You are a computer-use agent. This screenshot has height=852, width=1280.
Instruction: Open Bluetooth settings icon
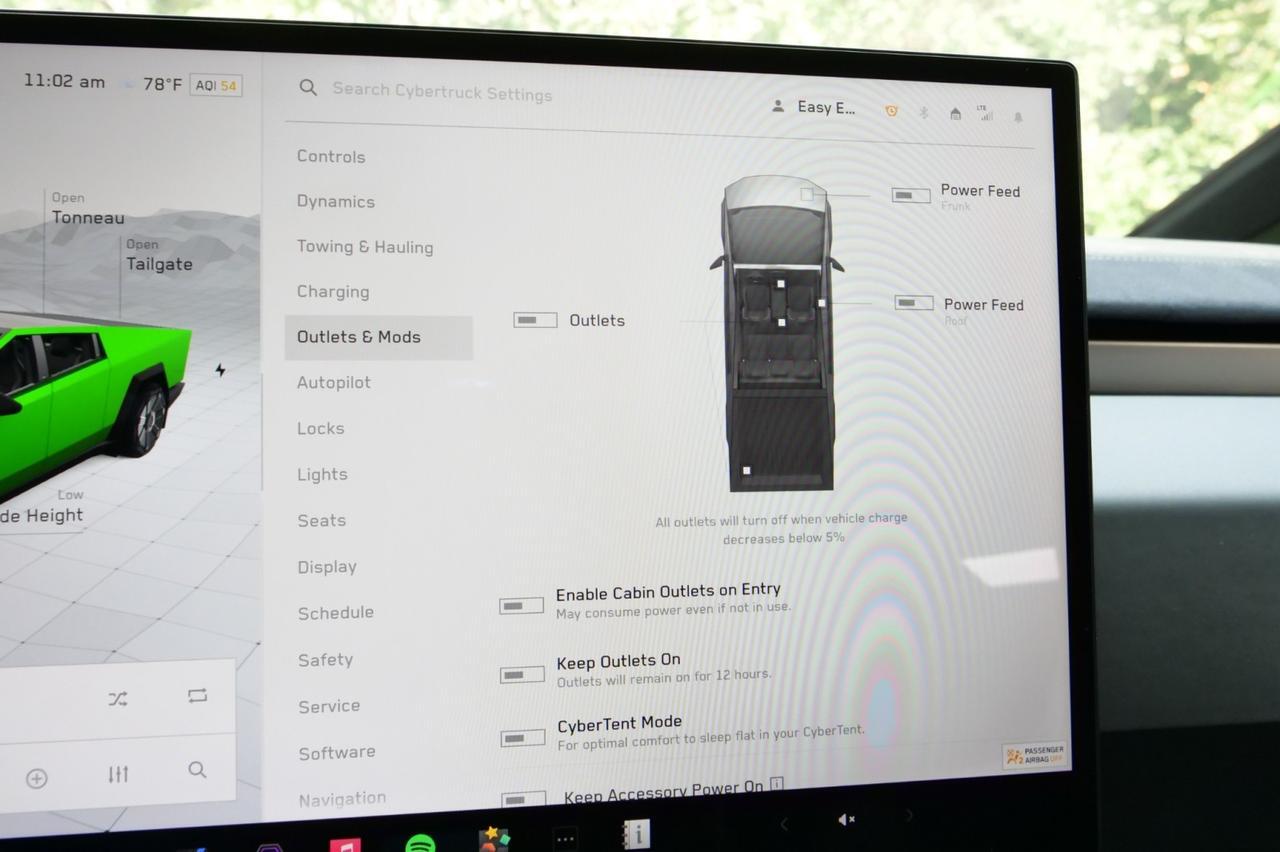(924, 113)
